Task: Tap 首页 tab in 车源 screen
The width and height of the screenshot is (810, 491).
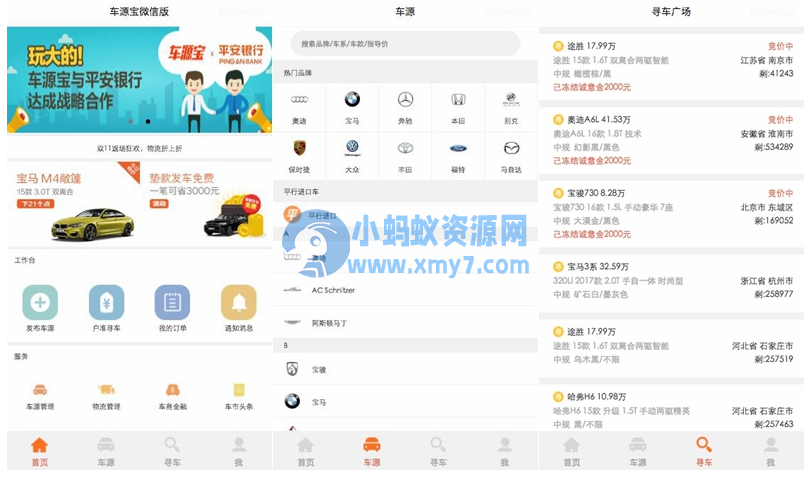Action: 306,451
